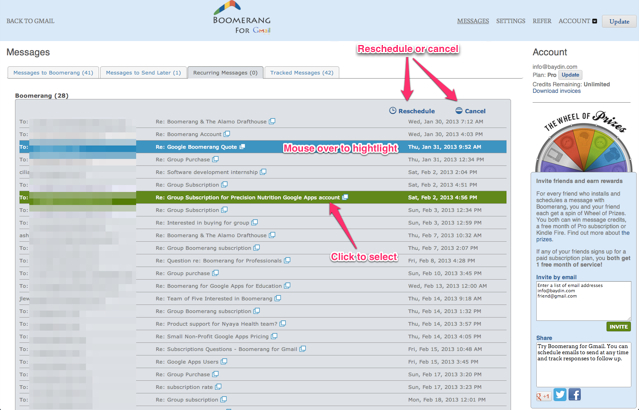
Task: Click date 'Sat, Feb 2, 2013 4:56 PM'
Action: [x=443, y=197]
